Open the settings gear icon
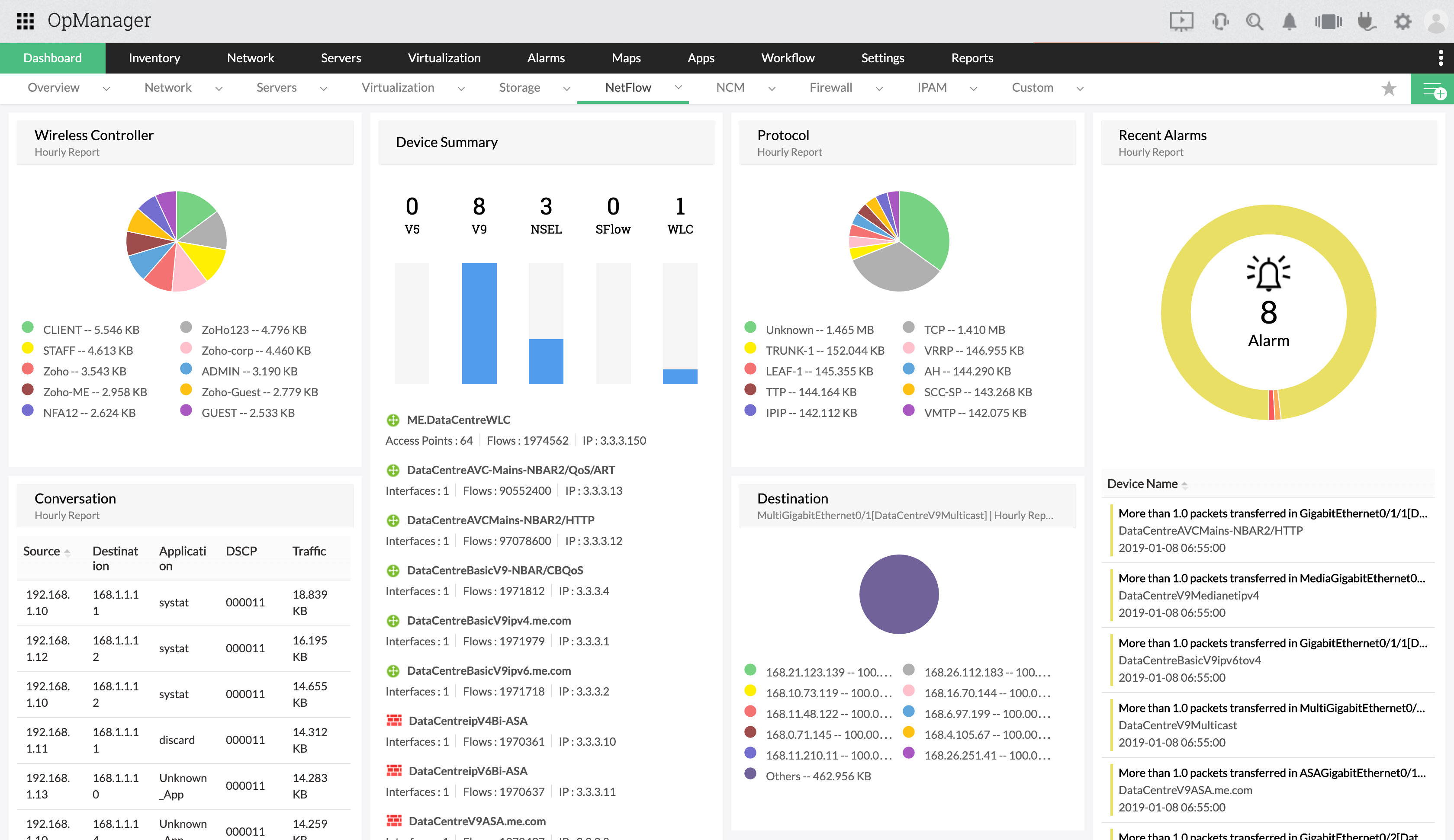1454x840 pixels. point(1403,21)
